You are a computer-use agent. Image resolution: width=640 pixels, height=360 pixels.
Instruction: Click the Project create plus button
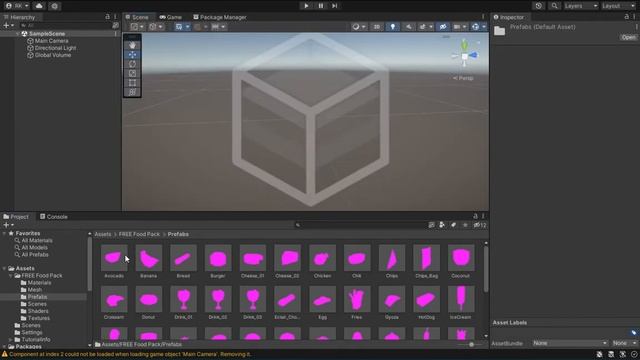click(8, 225)
